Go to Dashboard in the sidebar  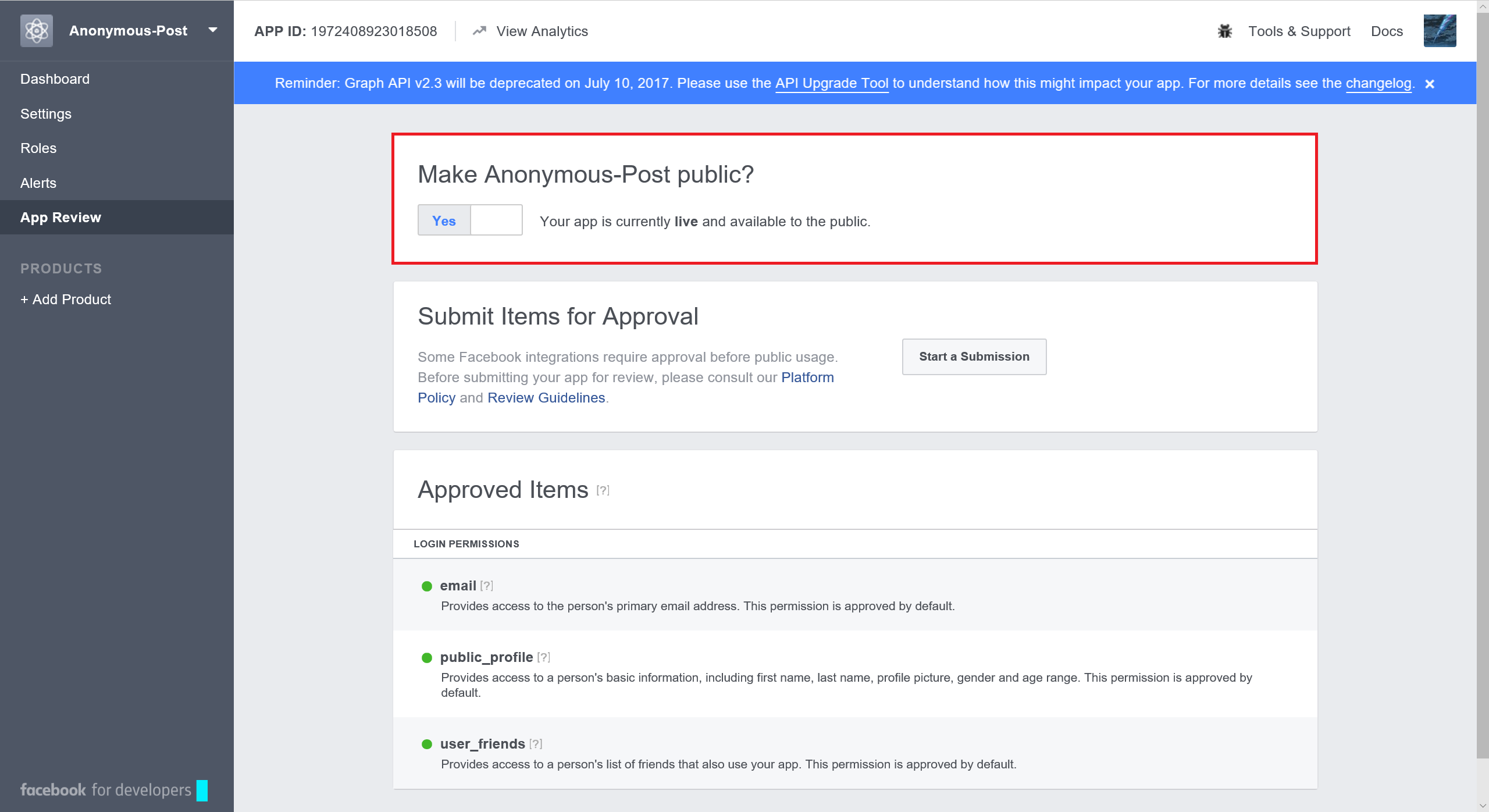(55, 79)
